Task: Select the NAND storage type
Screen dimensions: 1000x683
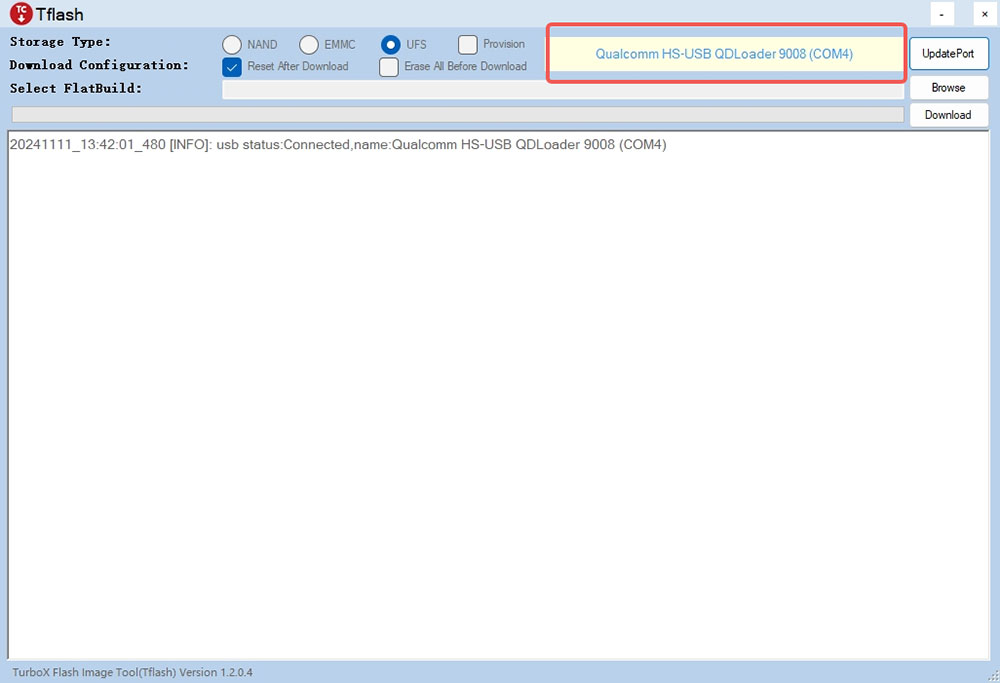Action: (232, 45)
